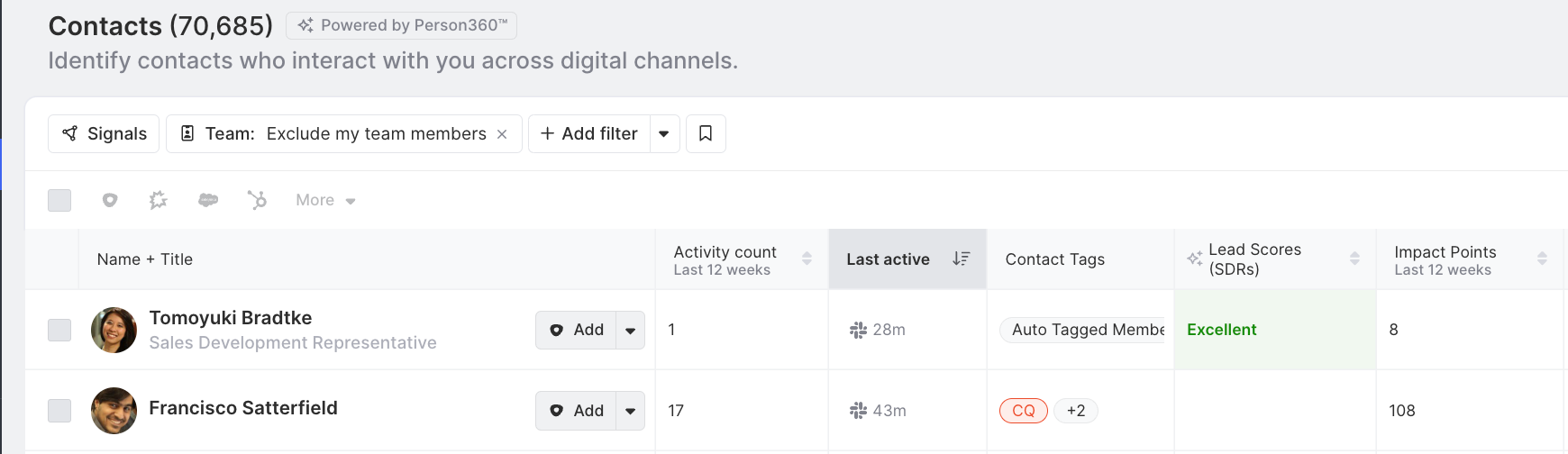This screenshot has width=1568, height=454.
Task: Open Francisco Satterfield's profile photo
Action: pos(114,411)
